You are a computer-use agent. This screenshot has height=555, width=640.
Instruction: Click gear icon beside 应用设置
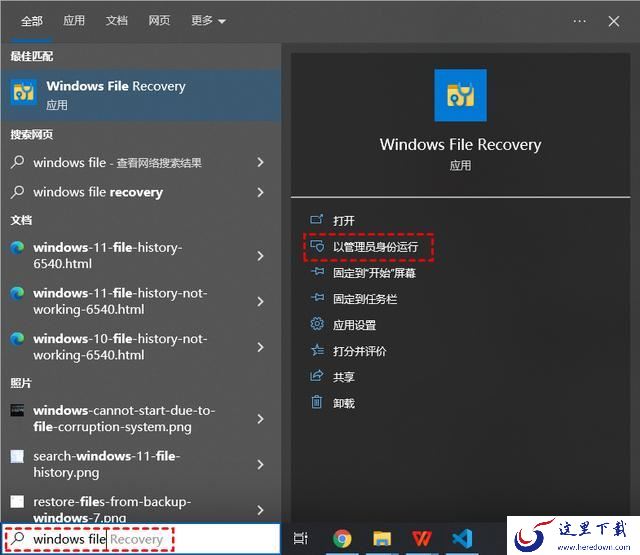317,324
